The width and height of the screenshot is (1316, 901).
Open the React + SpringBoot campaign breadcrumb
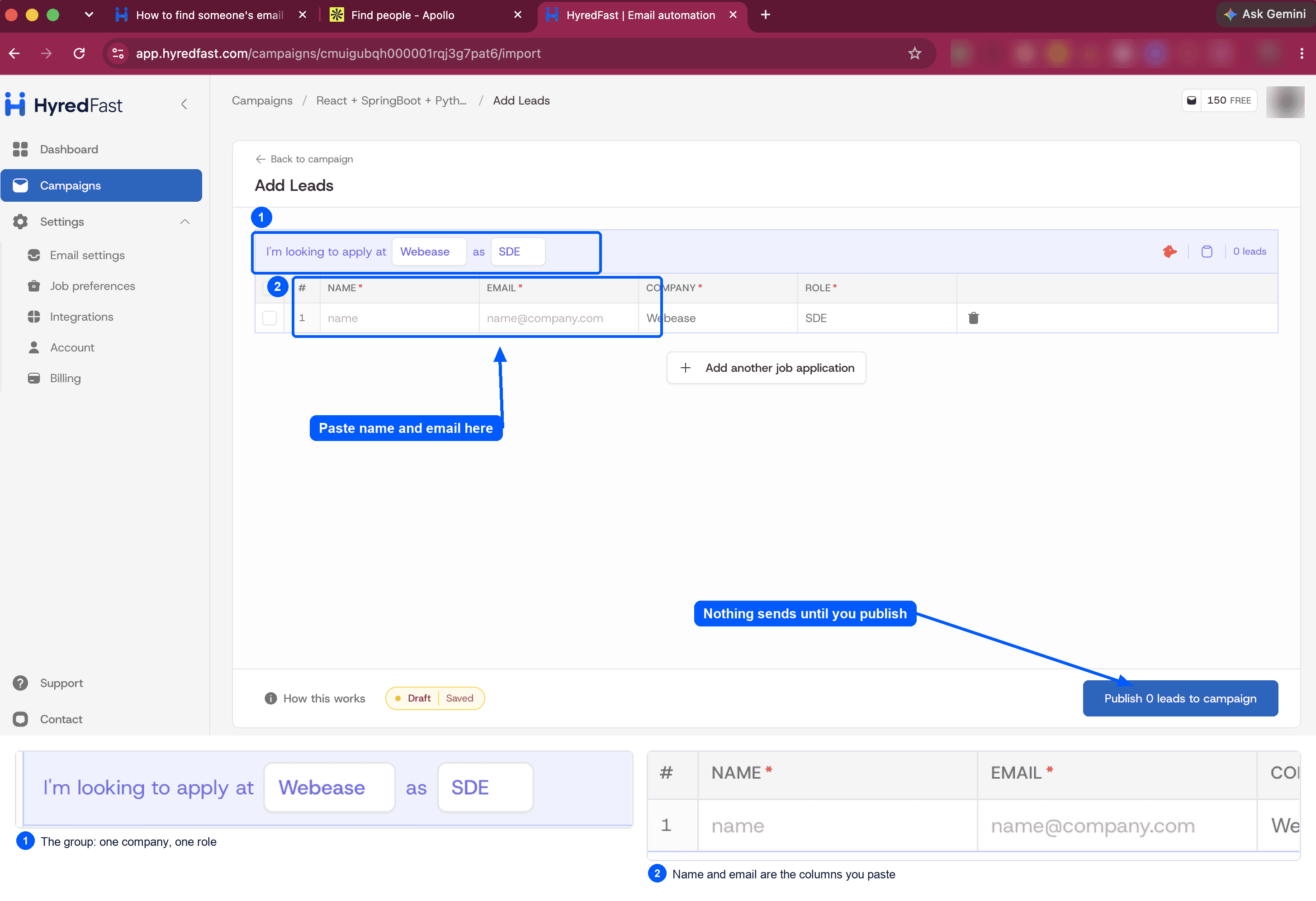click(x=391, y=100)
